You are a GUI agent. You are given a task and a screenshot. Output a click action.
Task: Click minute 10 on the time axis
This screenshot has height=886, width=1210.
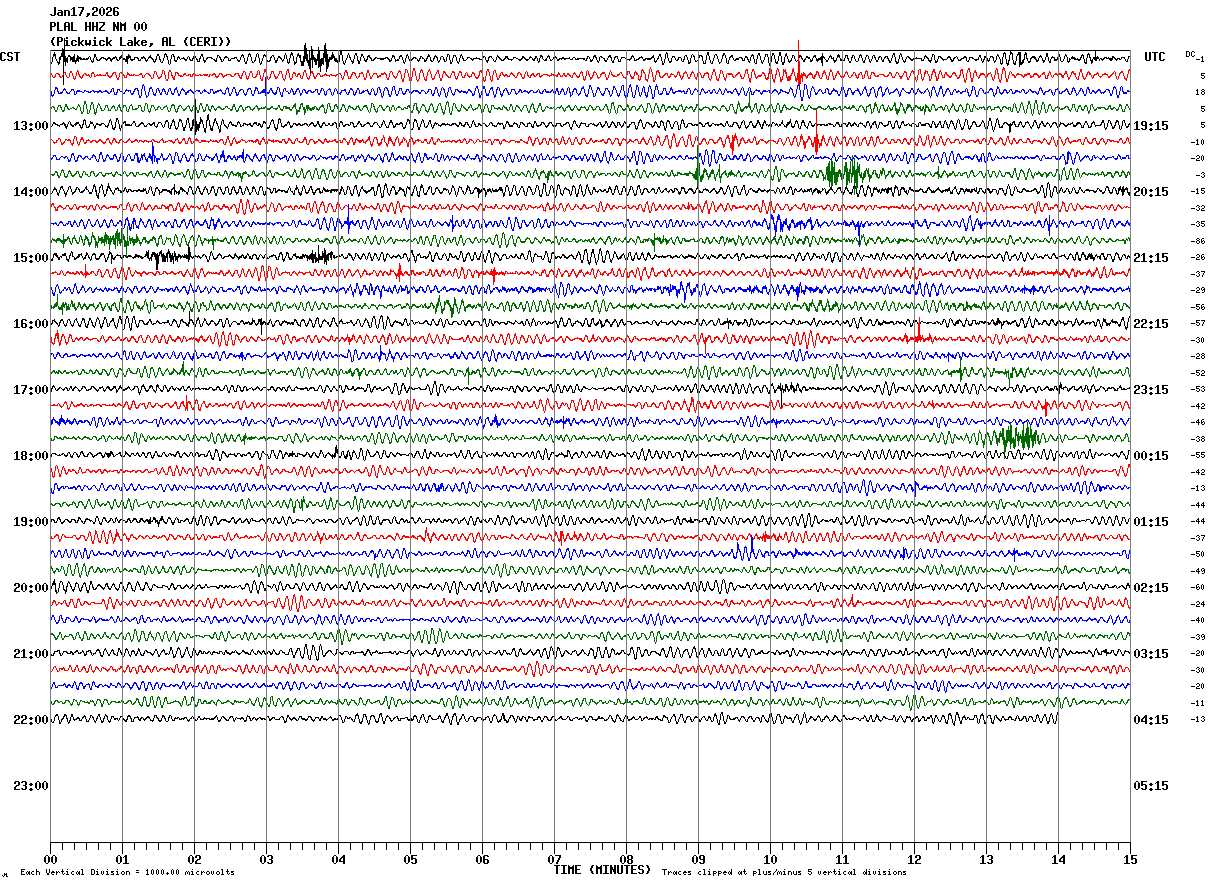[x=770, y=859]
